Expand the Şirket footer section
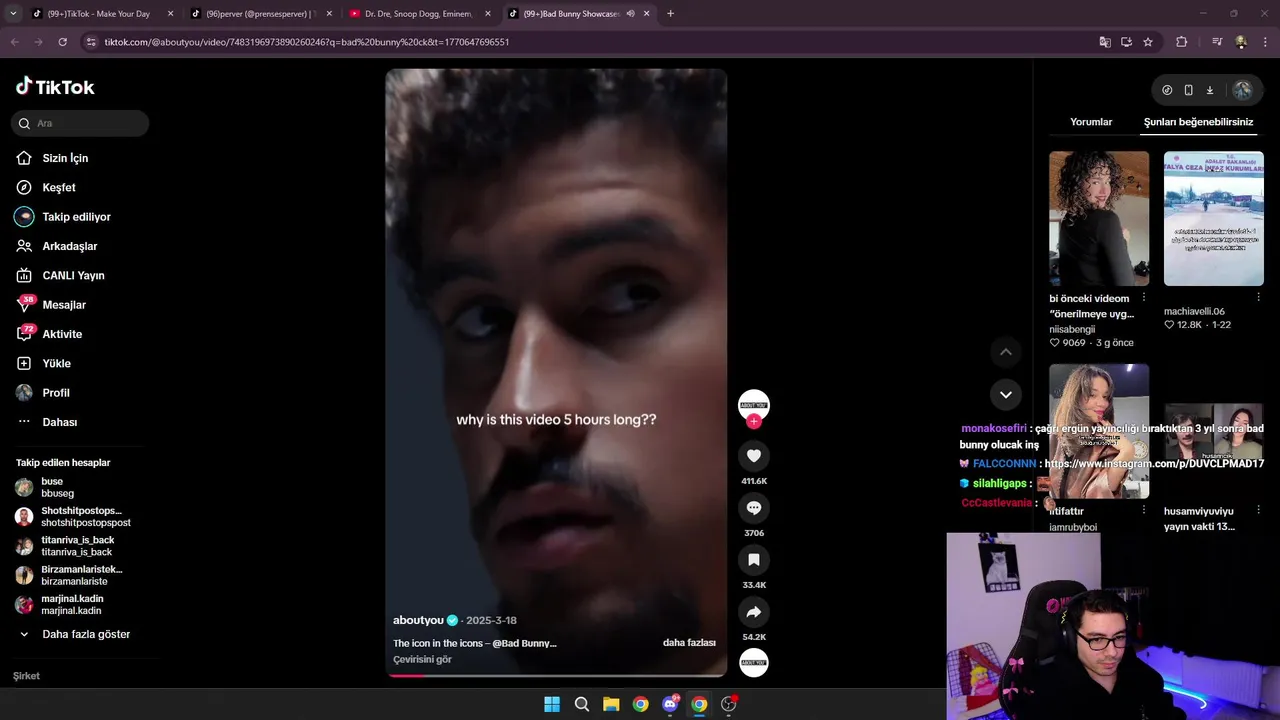This screenshot has height=720, width=1280. [x=26, y=676]
